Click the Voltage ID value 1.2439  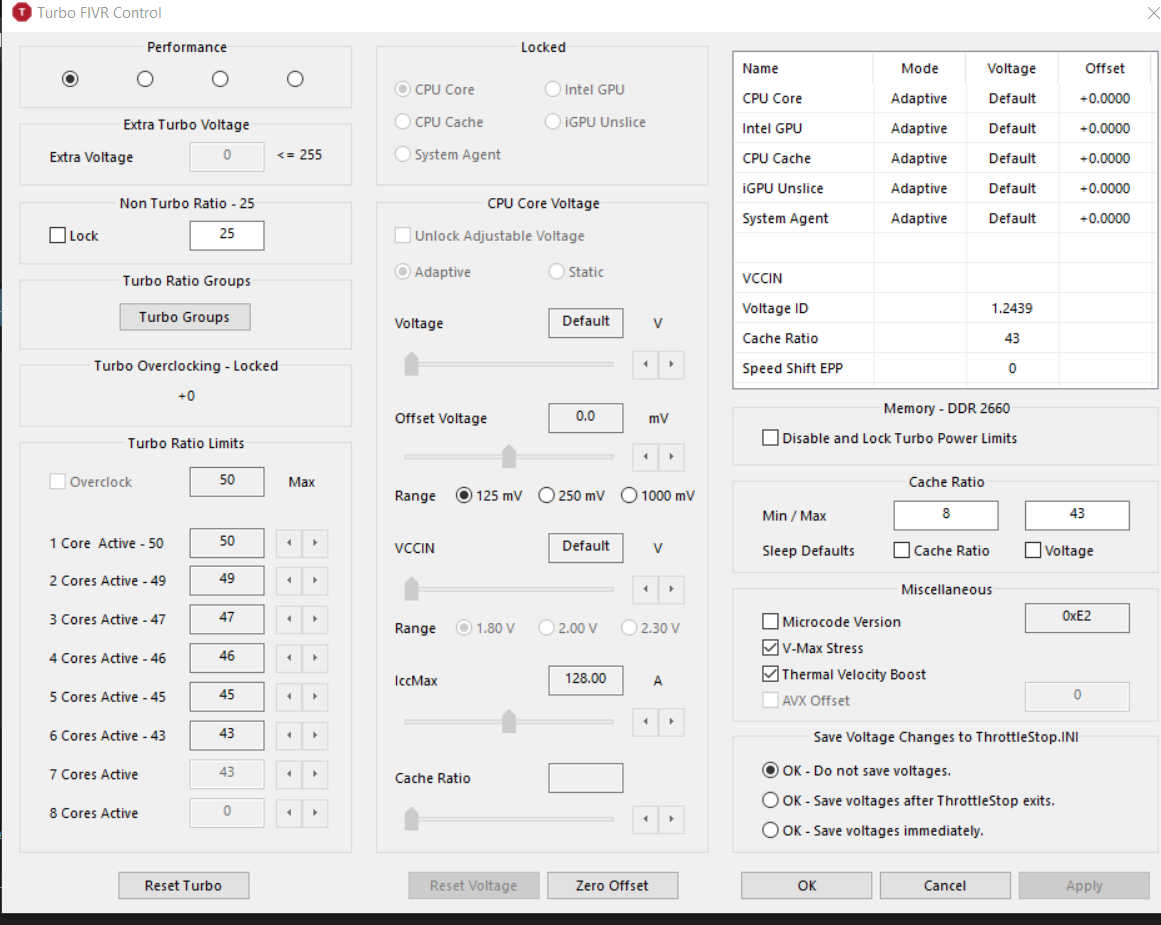[x=1011, y=308]
